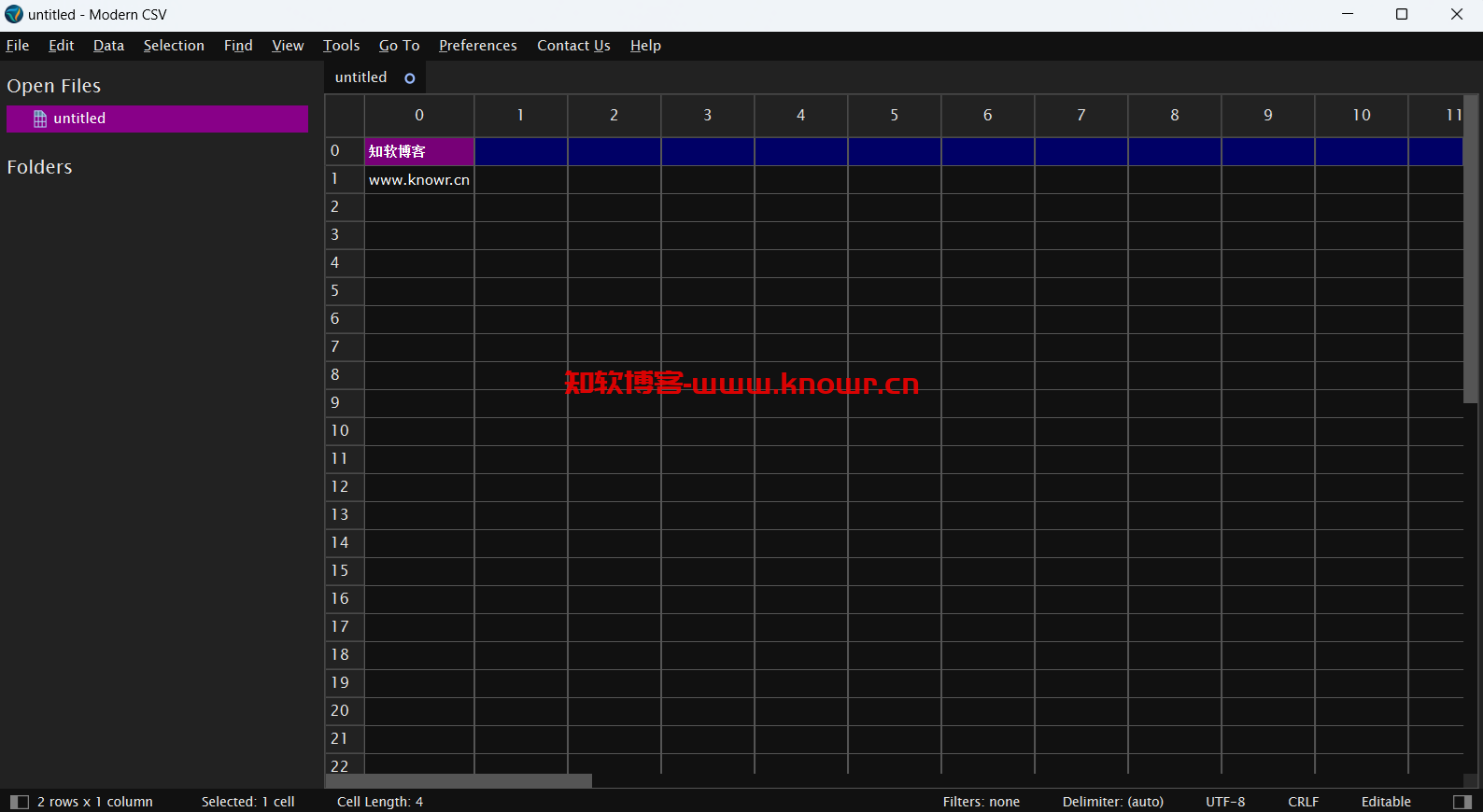Select column header 8
The height and width of the screenshot is (812, 1483).
point(1175,115)
